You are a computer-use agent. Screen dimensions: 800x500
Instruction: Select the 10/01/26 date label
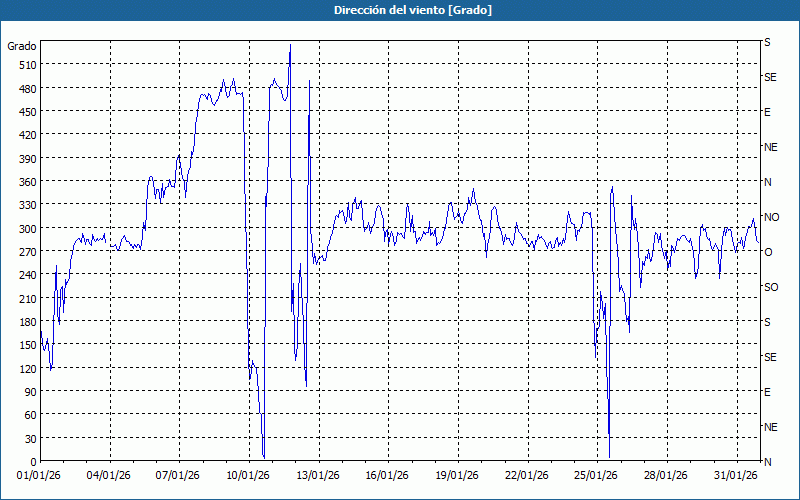[x=248, y=476]
